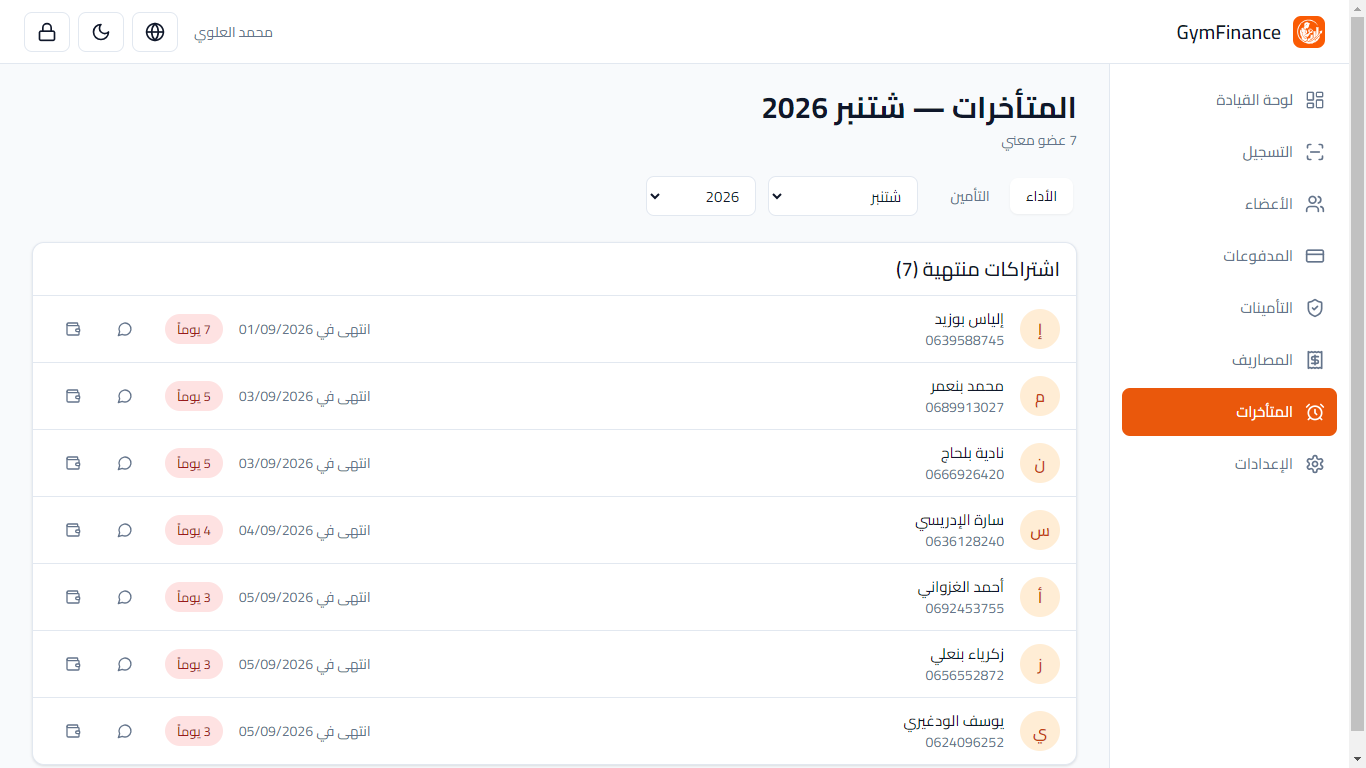Click avatar of إلياس بوزيد
Screen dimensions: 1366x768
(1040, 329)
